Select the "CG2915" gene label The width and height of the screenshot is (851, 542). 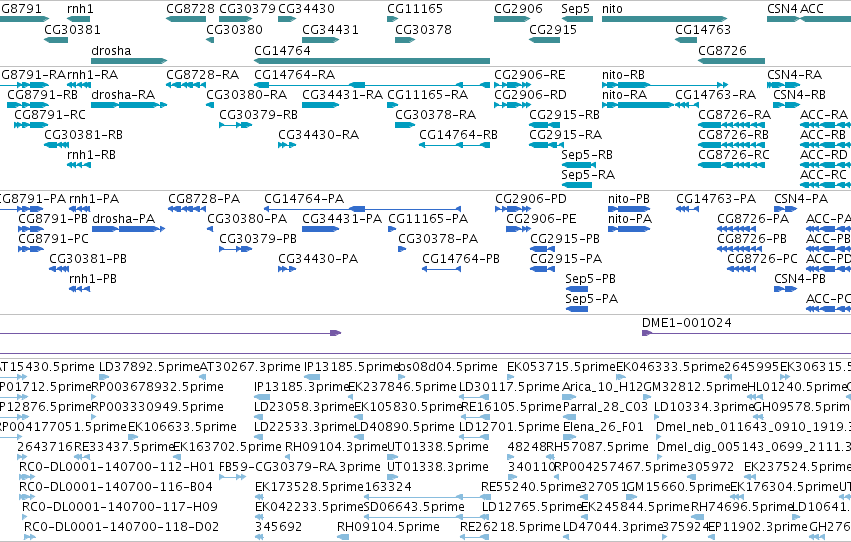click(552, 29)
